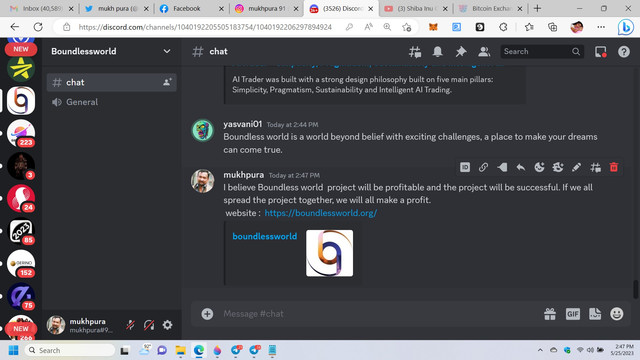Select the Boundlessworld server icon
The image size is (640, 360).
[x=21, y=100]
